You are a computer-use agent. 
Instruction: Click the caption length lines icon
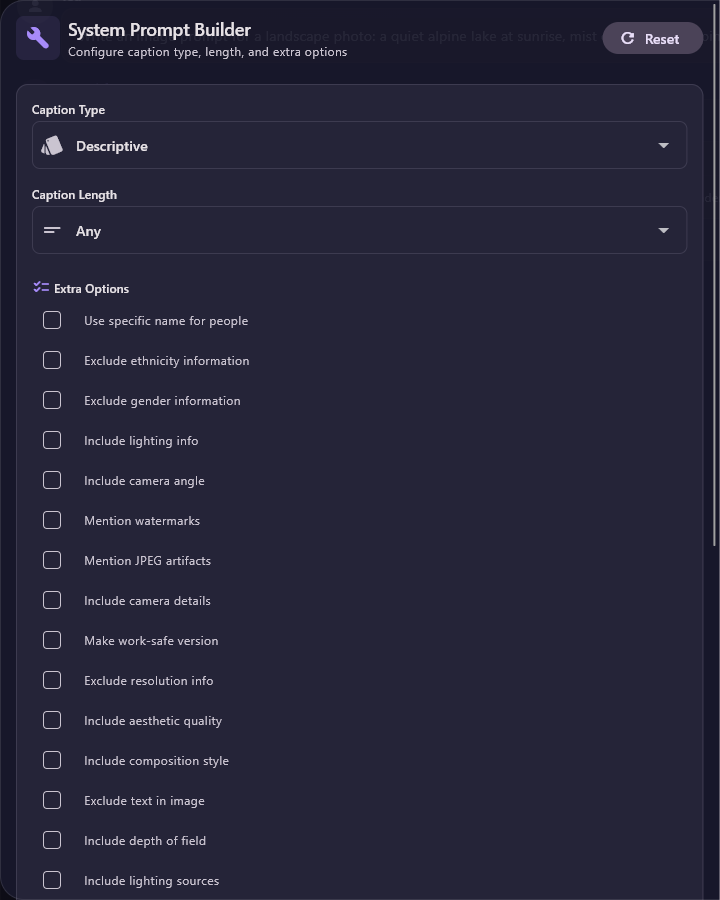coord(52,230)
